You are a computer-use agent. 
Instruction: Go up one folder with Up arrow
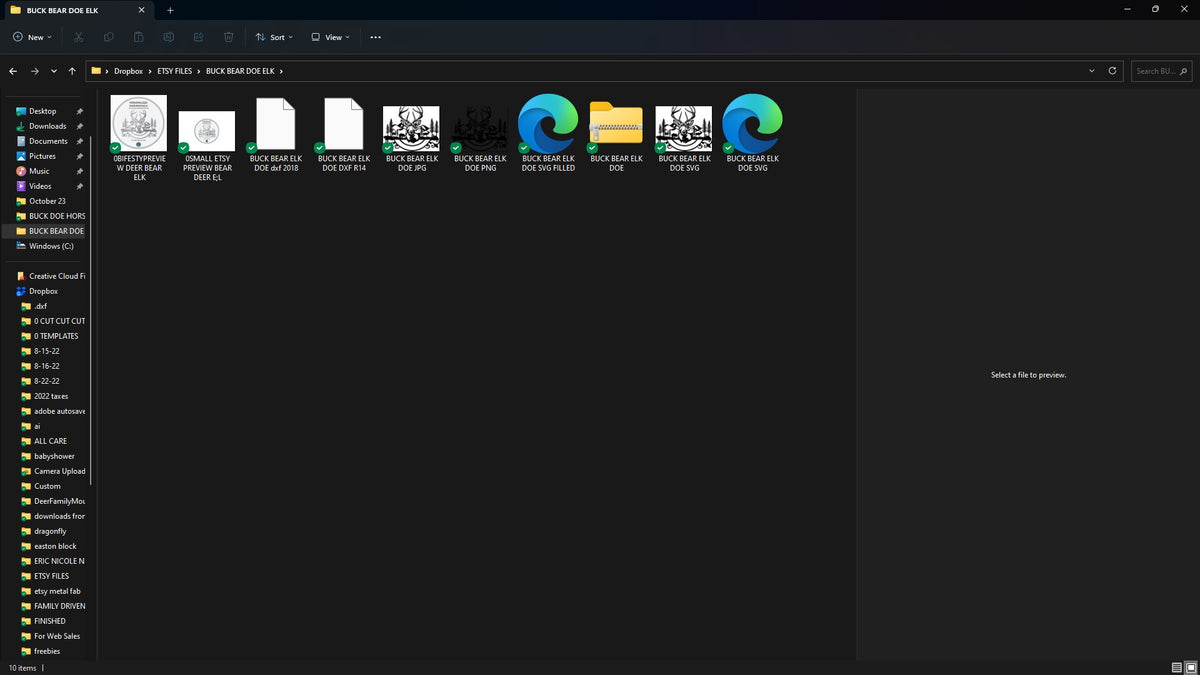click(72, 71)
